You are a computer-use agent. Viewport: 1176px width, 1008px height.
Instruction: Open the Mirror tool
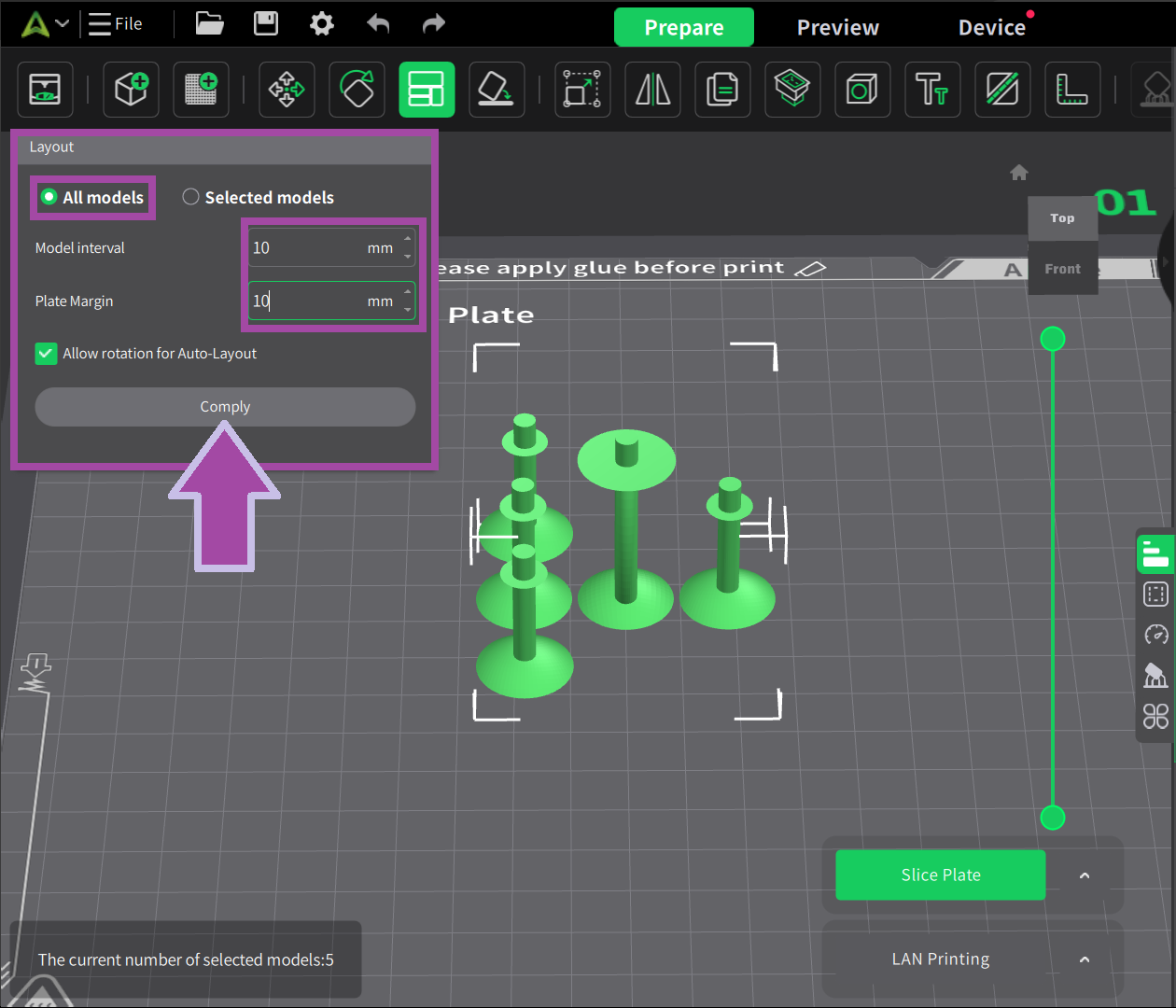coord(652,90)
